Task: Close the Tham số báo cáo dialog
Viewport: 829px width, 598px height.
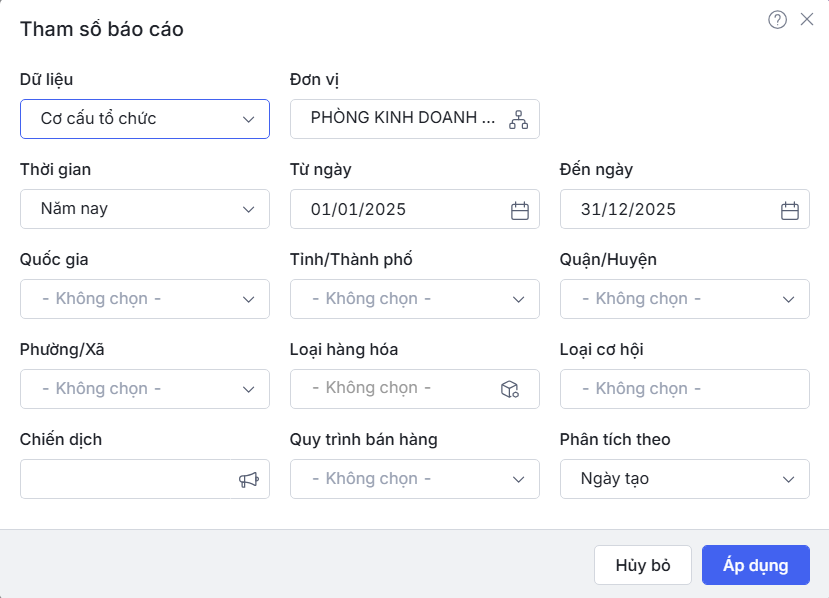Action: click(x=807, y=20)
